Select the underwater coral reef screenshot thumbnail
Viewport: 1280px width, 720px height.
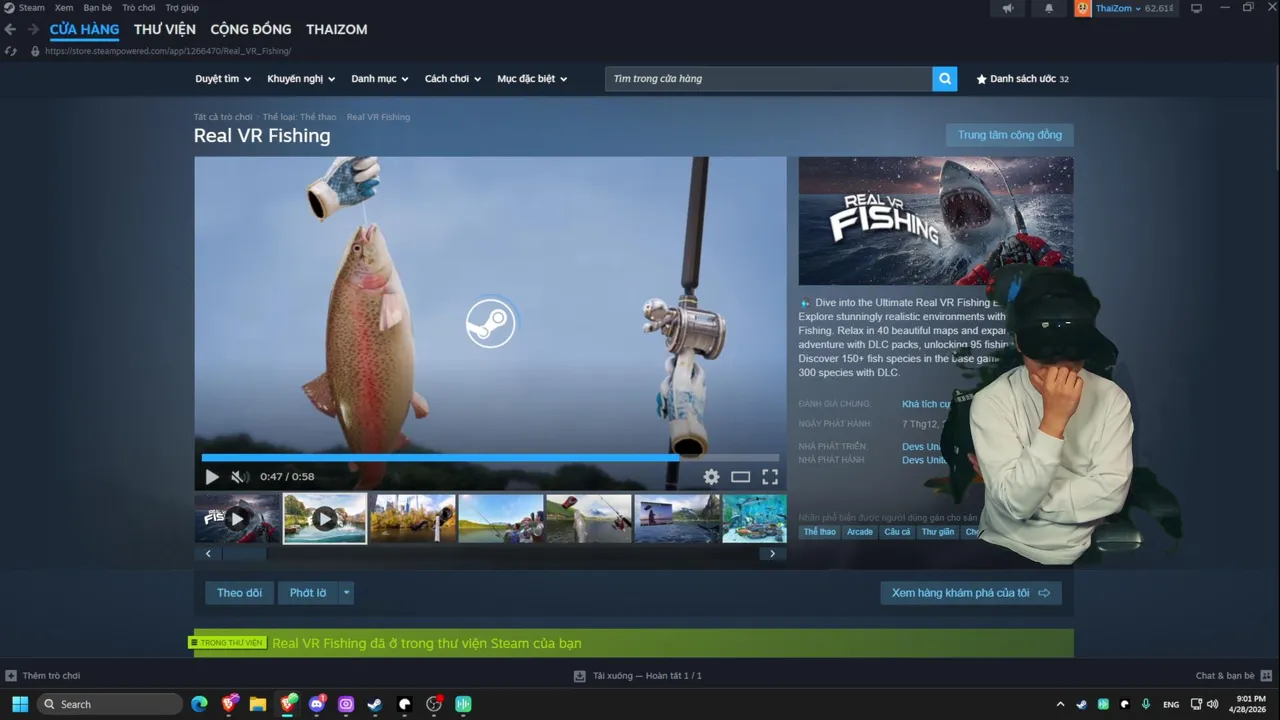click(x=754, y=518)
